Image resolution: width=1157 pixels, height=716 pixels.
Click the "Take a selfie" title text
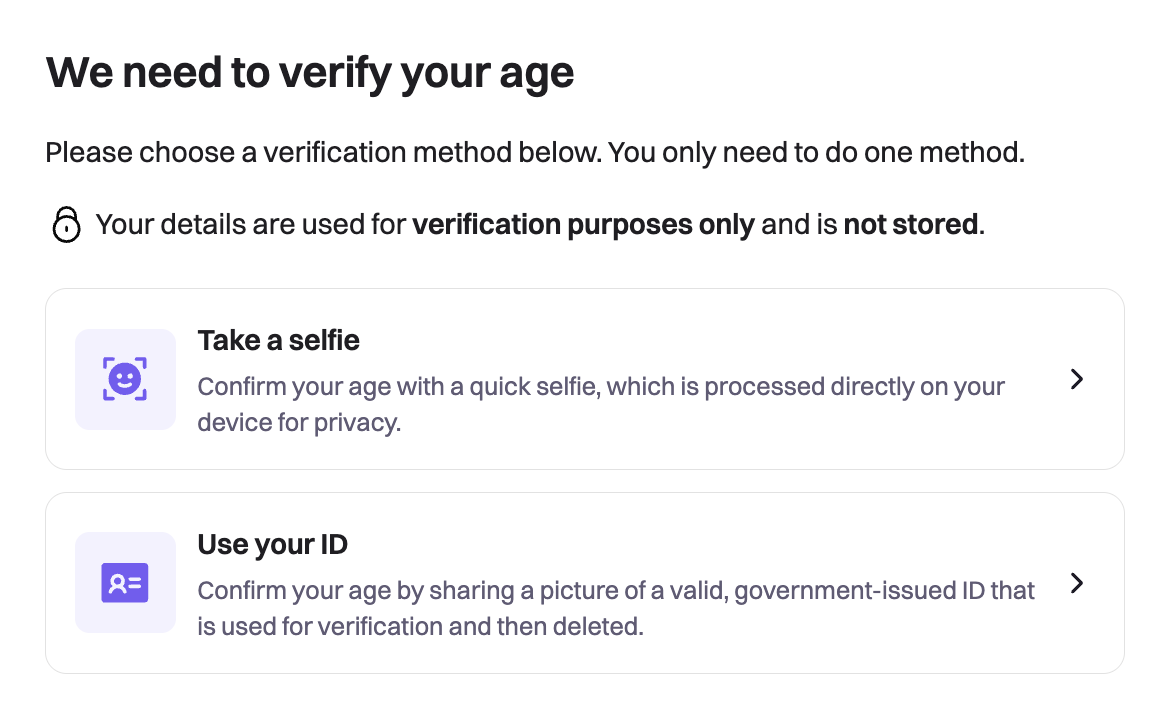click(278, 341)
